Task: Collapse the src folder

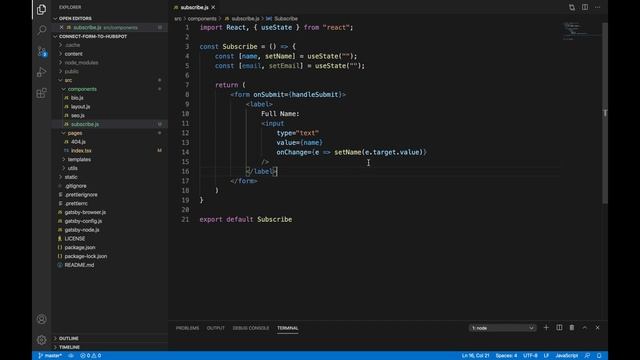Action: pos(68,80)
